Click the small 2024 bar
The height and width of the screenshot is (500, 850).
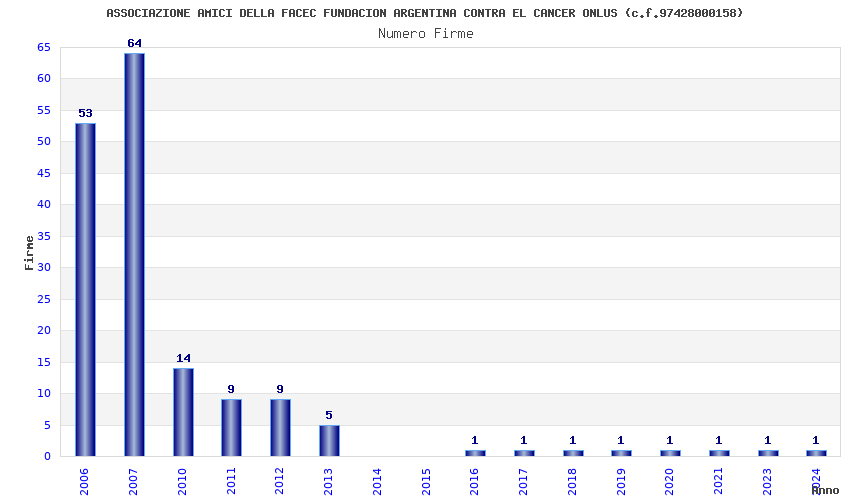click(x=816, y=453)
